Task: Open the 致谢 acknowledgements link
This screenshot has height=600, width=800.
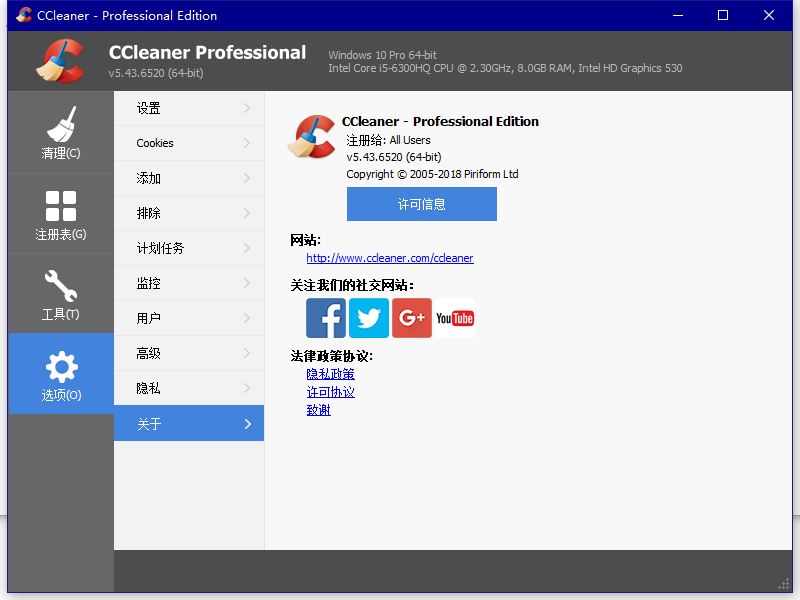Action: (319, 410)
